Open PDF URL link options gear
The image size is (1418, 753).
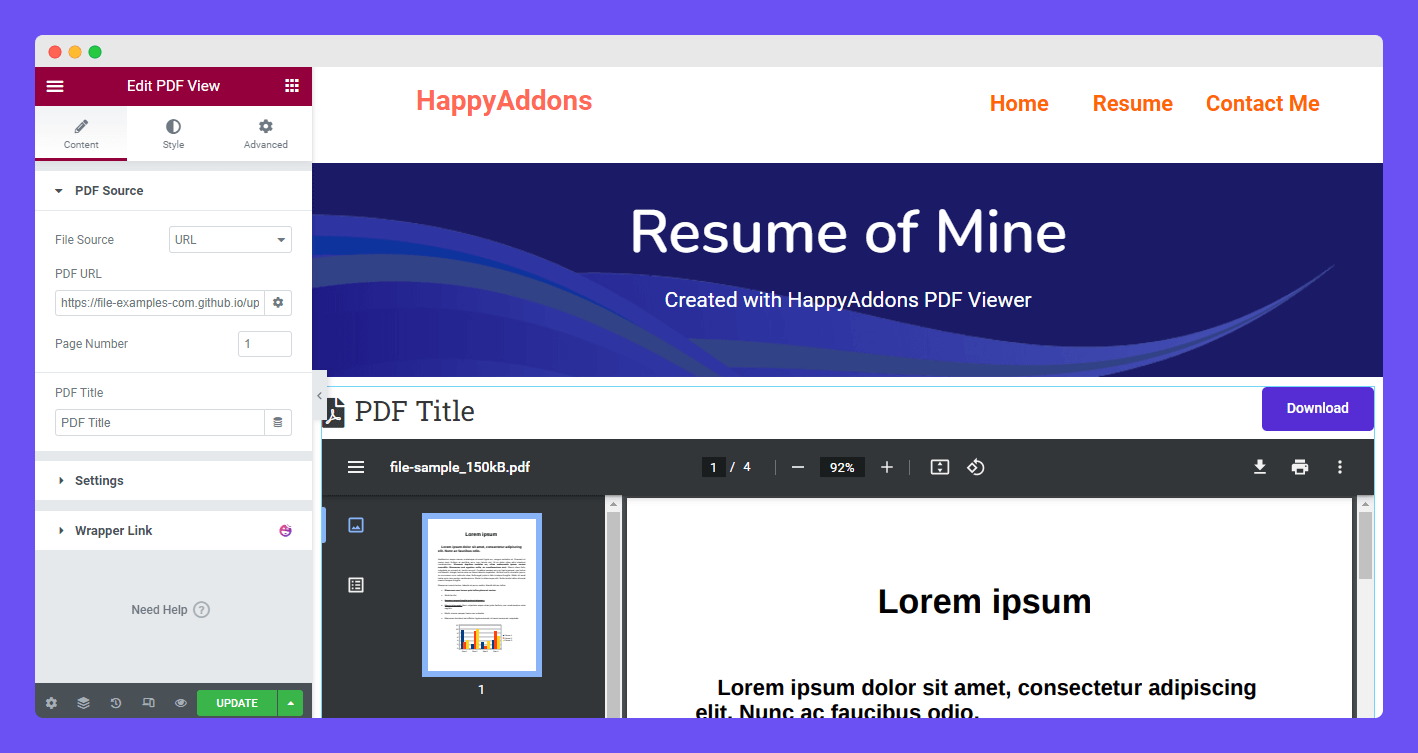pyautogui.click(x=278, y=302)
